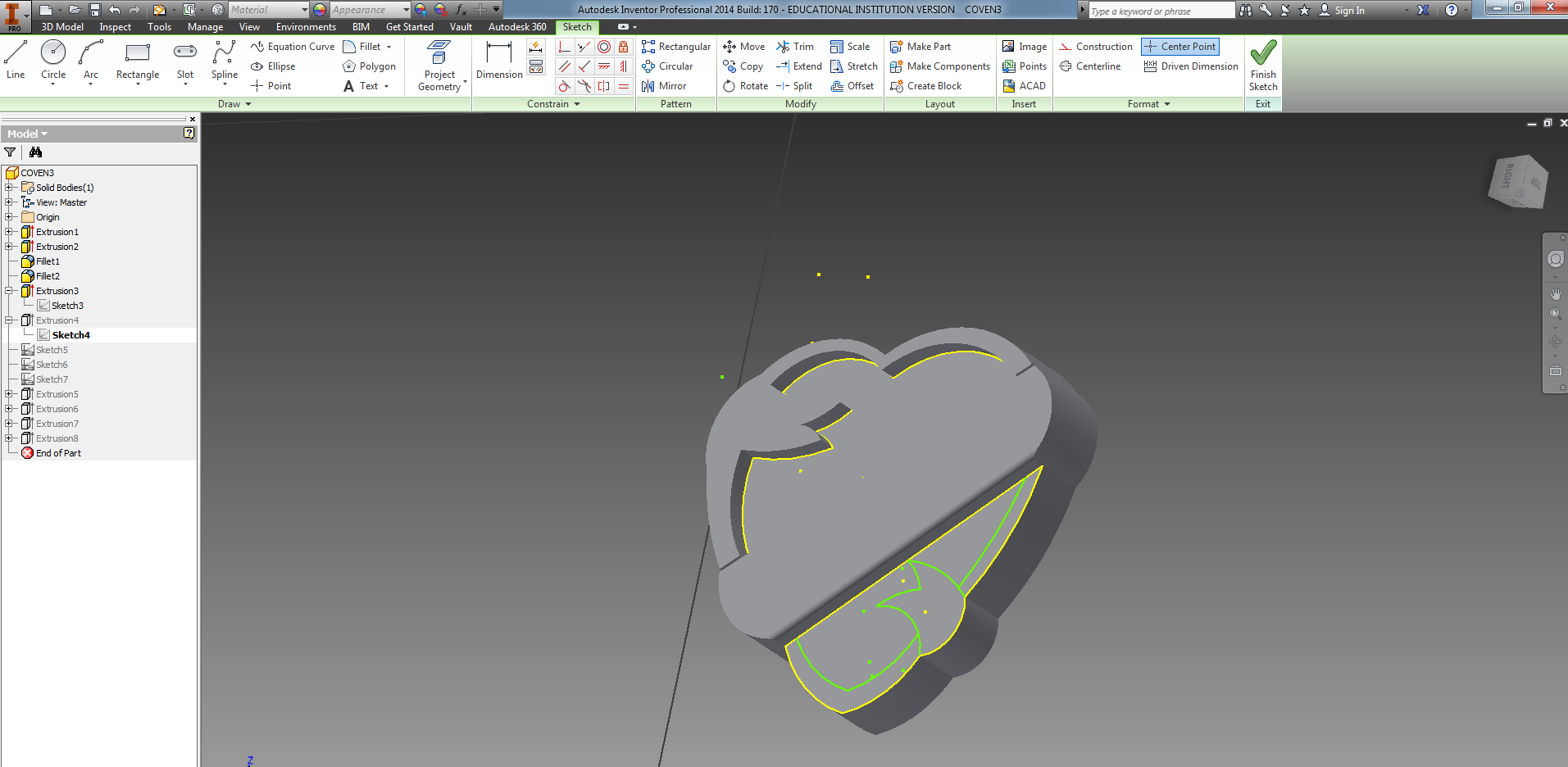The height and width of the screenshot is (767, 1568).
Task: Toggle Construction line format
Action: pyautogui.click(x=1096, y=47)
